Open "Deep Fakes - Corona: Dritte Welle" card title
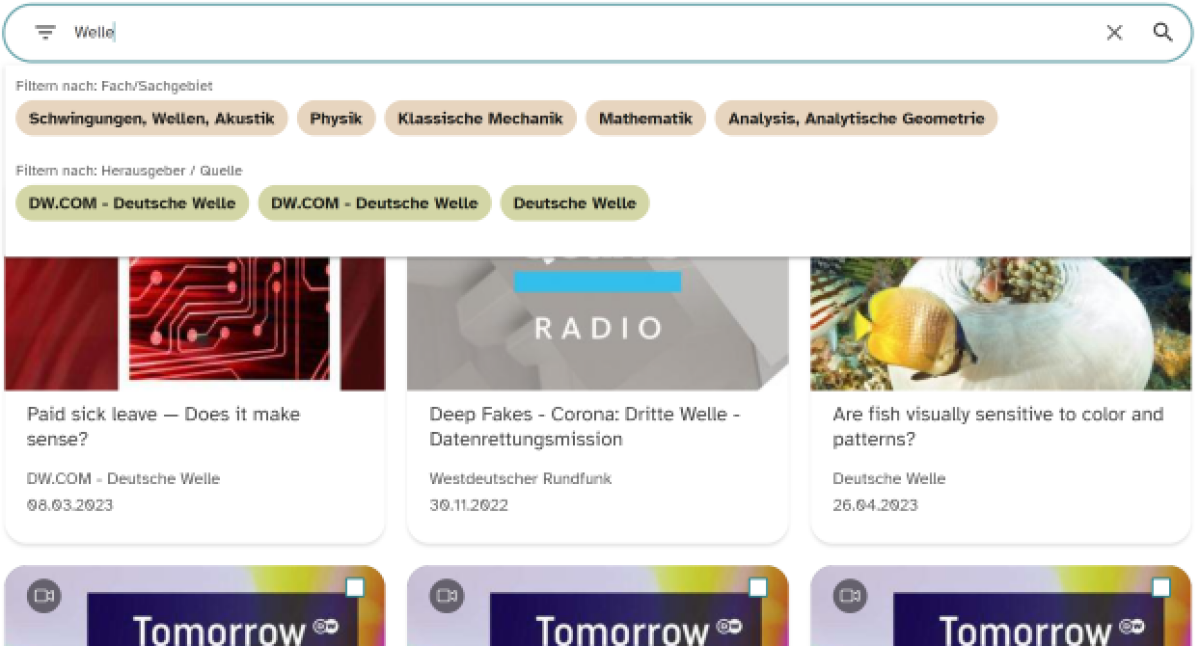Image resolution: width=1200 pixels, height=646 pixels. pyautogui.click(x=585, y=427)
